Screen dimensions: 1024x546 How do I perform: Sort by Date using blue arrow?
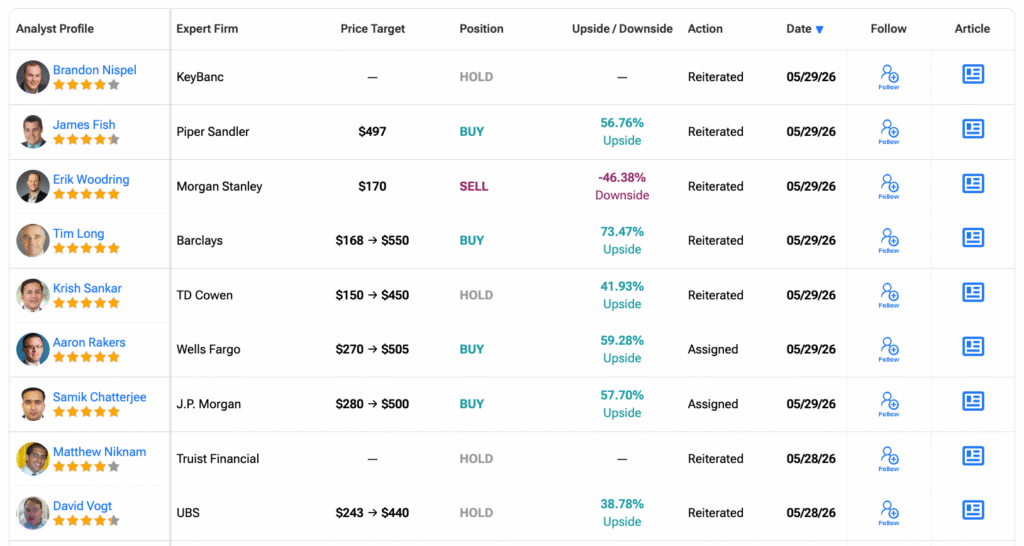820,29
